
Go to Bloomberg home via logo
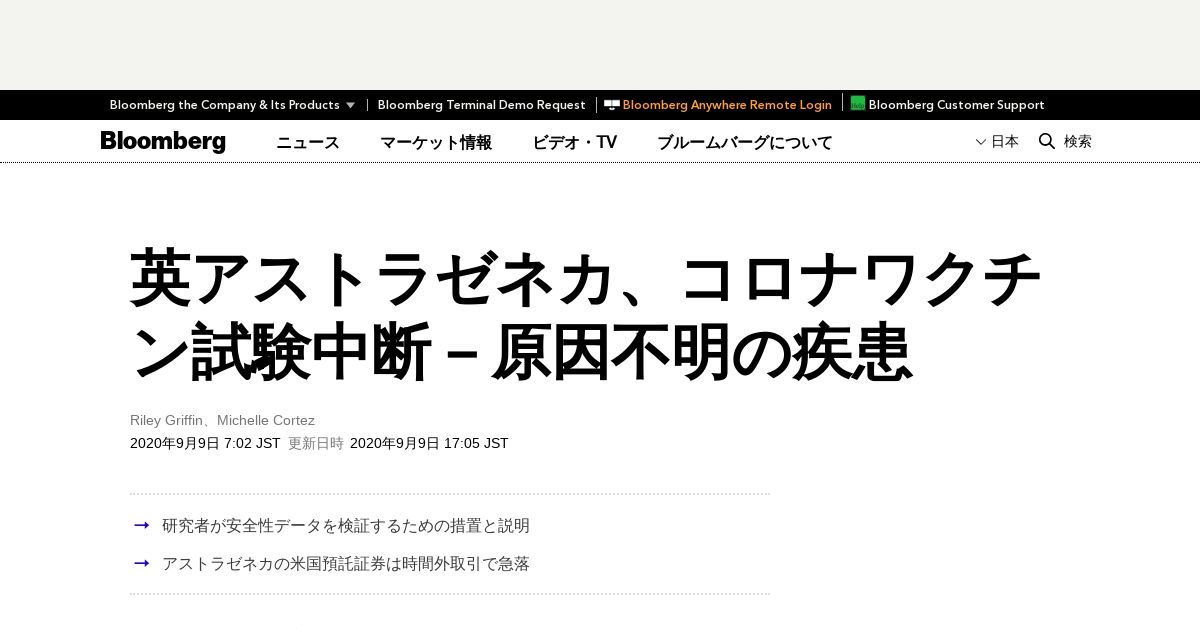pyautogui.click(x=163, y=141)
